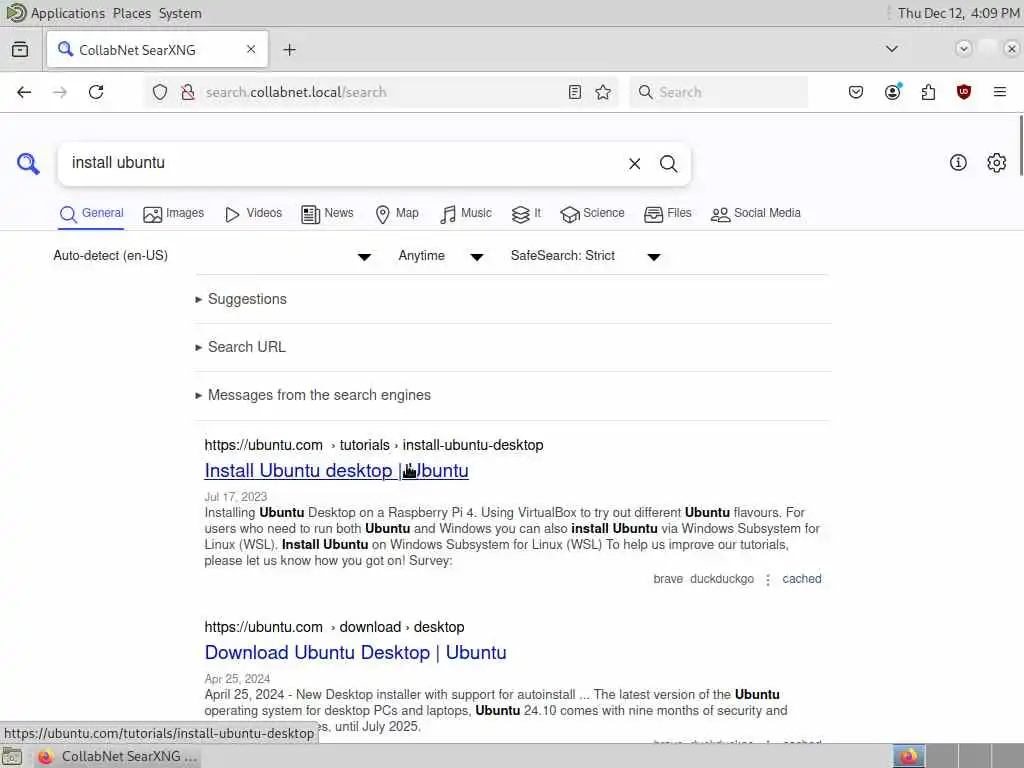Click the Firefox forward arrow
Viewport: 1024px width, 768px height.
pos(60,92)
